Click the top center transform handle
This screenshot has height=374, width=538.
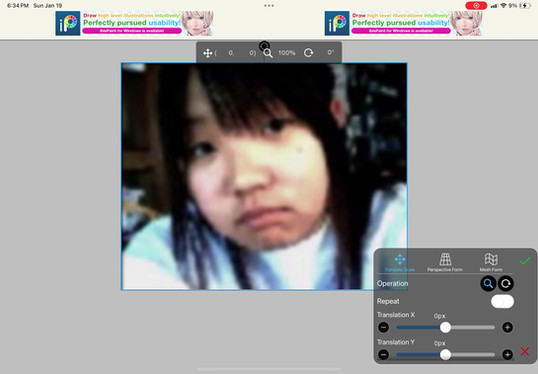pos(264,46)
